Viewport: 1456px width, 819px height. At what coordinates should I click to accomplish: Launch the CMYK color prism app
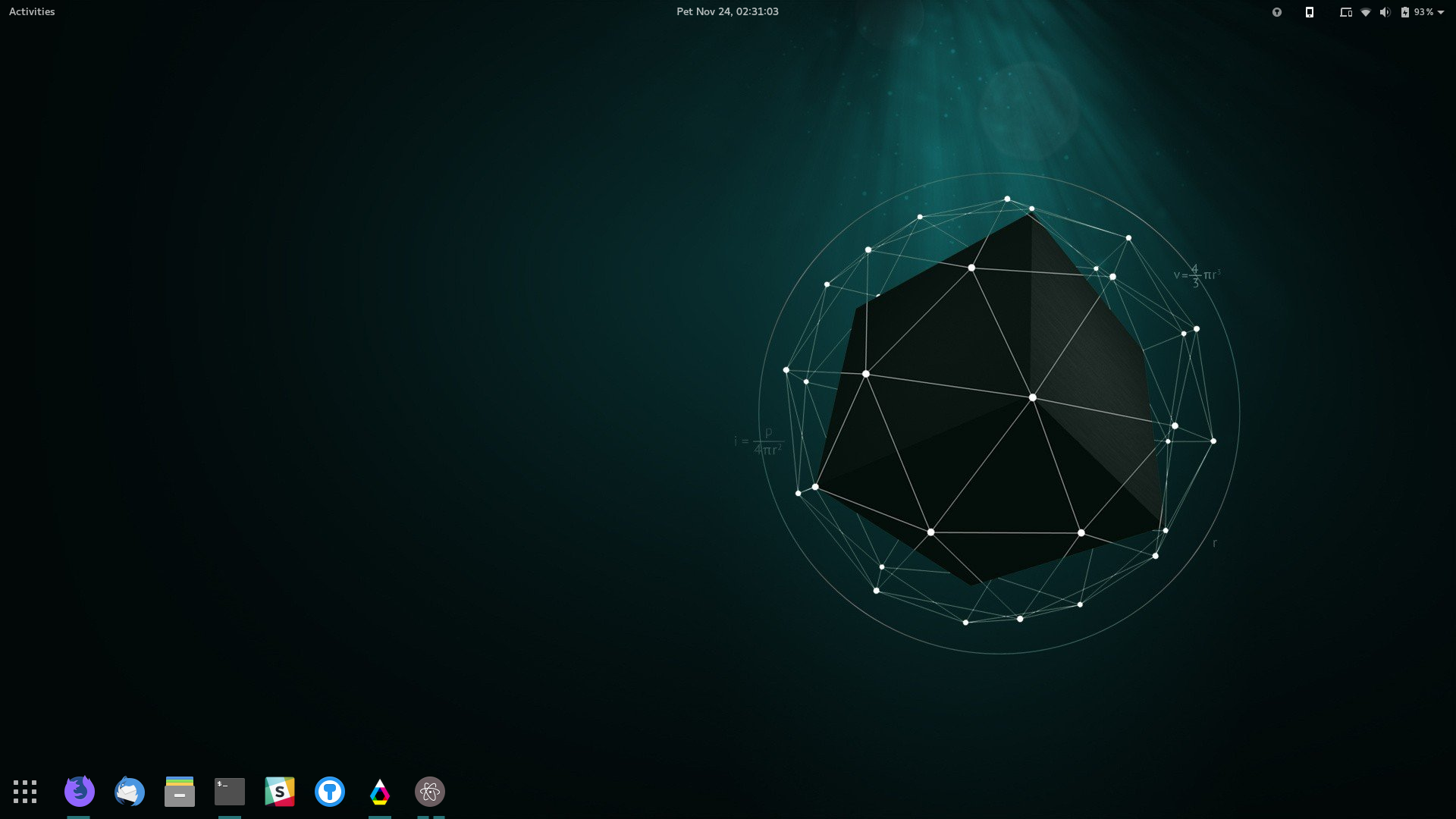[380, 792]
